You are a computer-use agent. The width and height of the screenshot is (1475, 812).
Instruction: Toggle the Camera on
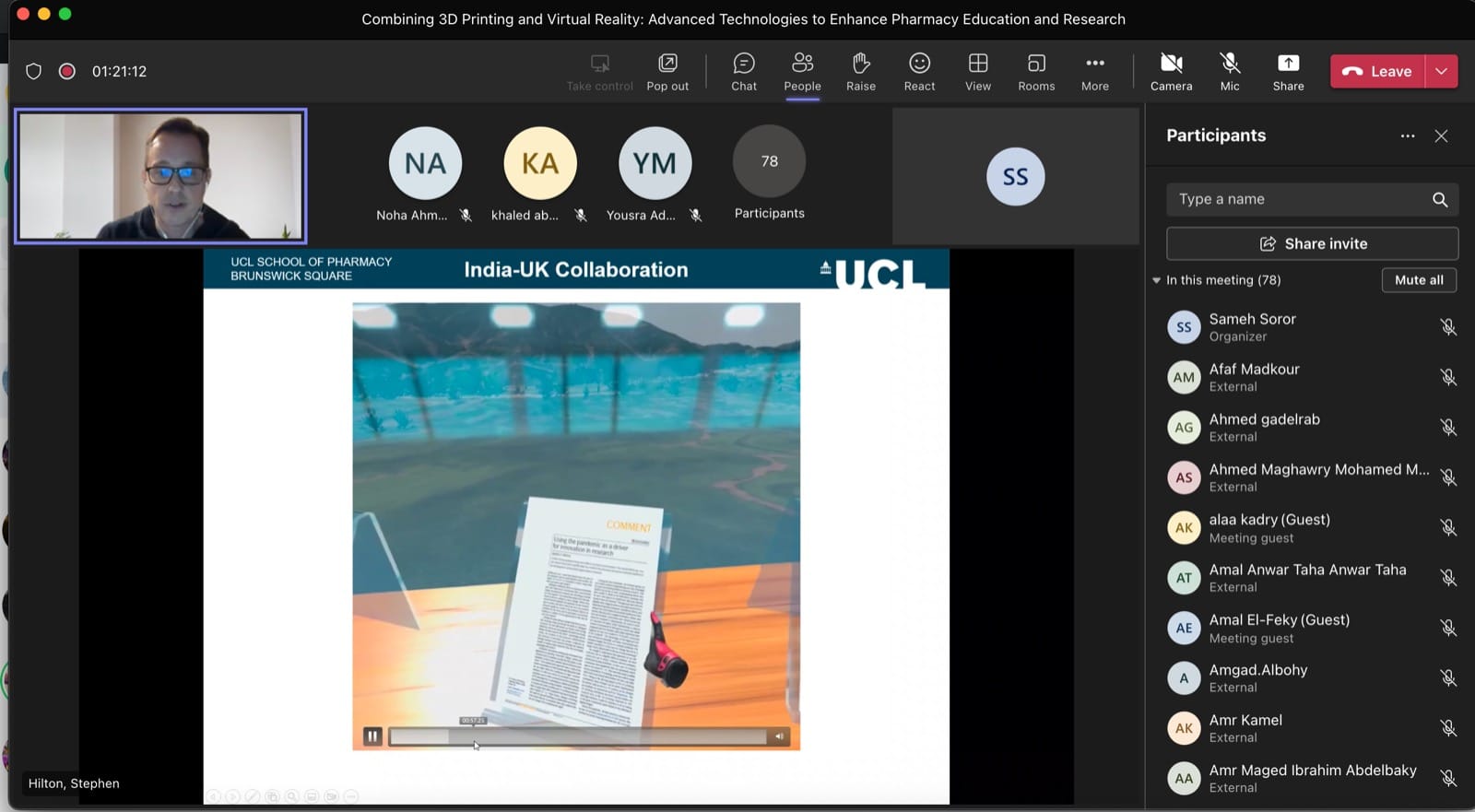pyautogui.click(x=1171, y=72)
